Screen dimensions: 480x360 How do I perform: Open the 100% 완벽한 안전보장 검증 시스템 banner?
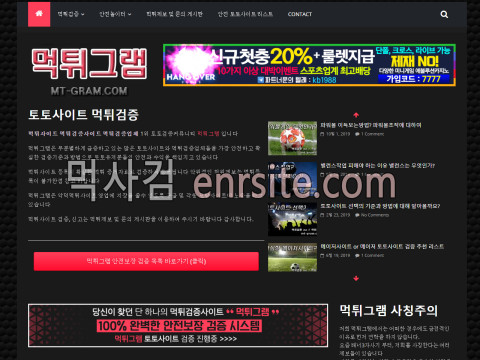178,325
